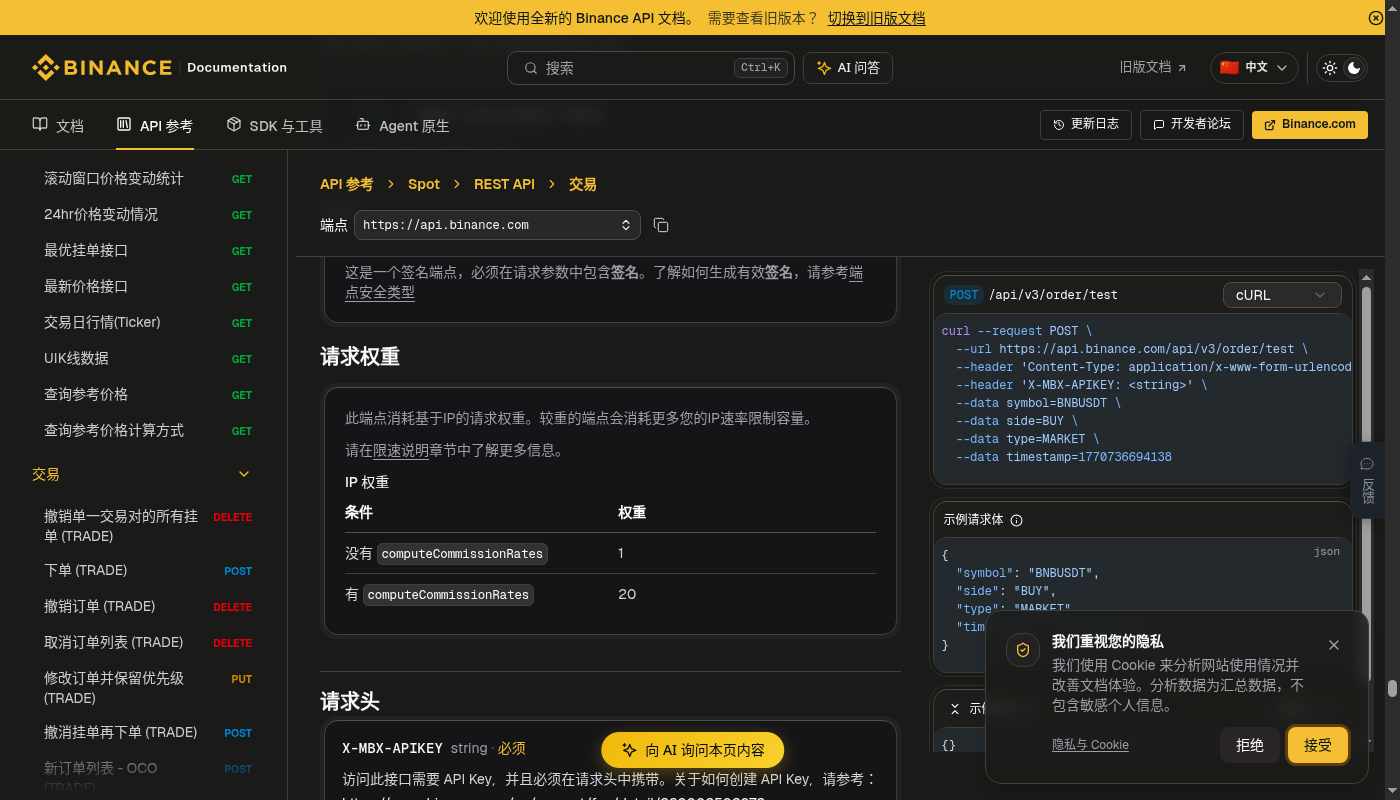Open 更新日志 changelog
The height and width of the screenshot is (800, 1400).
(1086, 125)
